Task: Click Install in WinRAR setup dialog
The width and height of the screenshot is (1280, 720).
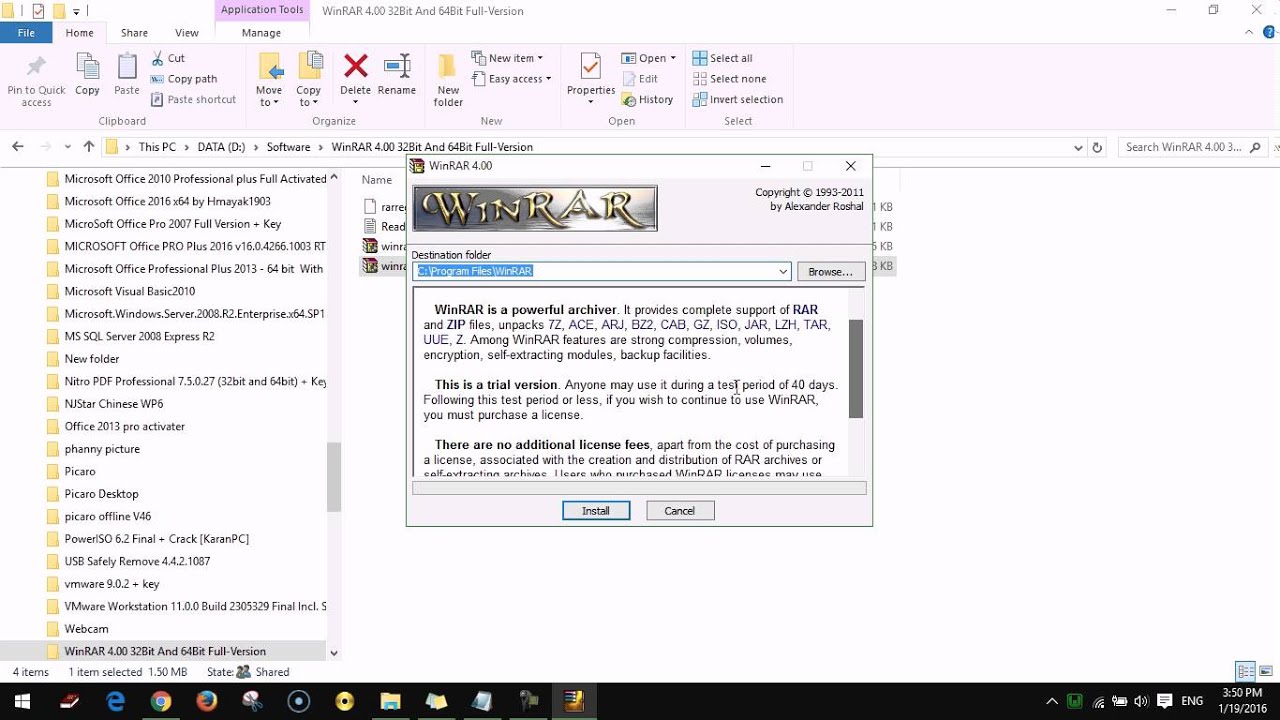Action: (x=596, y=511)
